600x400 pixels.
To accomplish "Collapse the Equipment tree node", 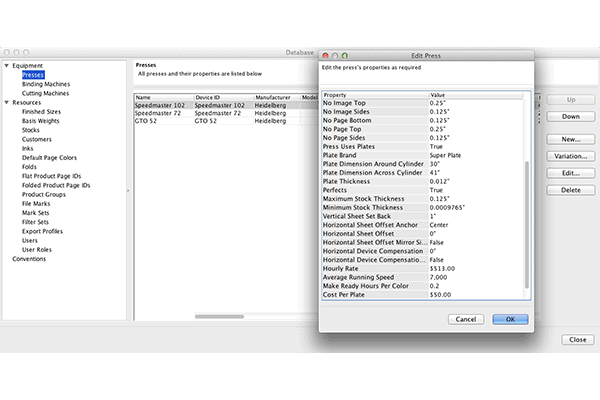I will click(x=7, y=66).
